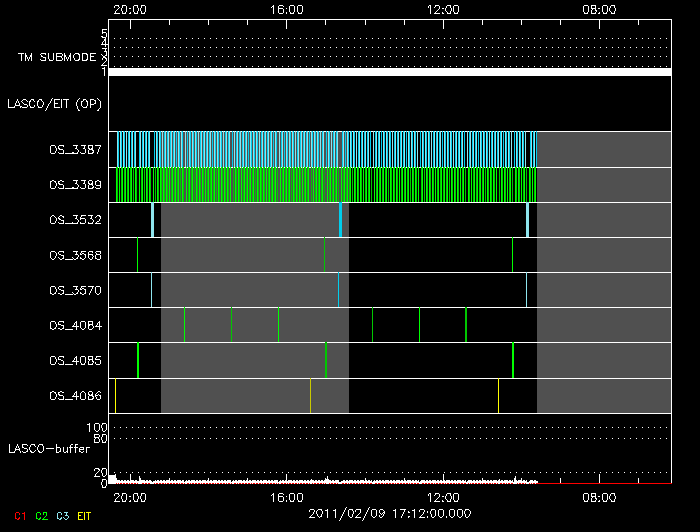Click the 08:00 label on bottom axis
This screenshot has width=700, height=532.
click(599, 496)
